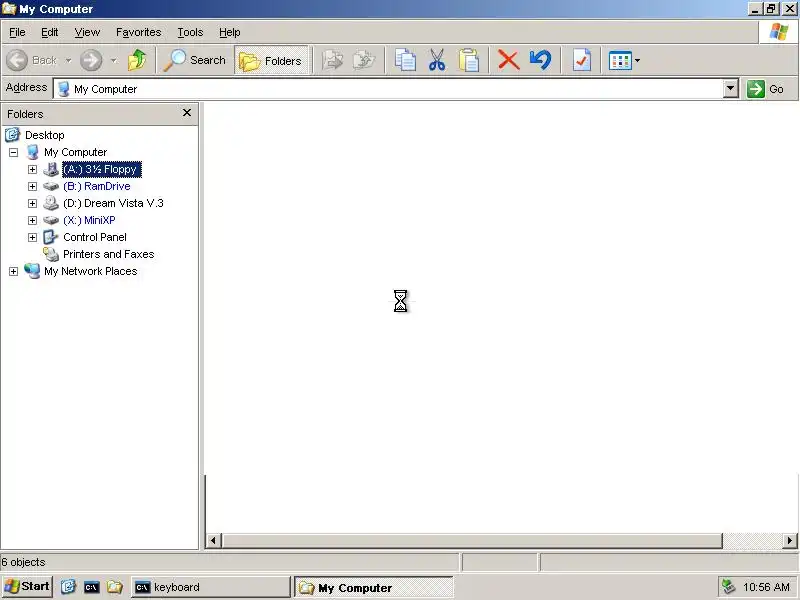Select My Network Places
800x600 pixels.
click(90, 271)
